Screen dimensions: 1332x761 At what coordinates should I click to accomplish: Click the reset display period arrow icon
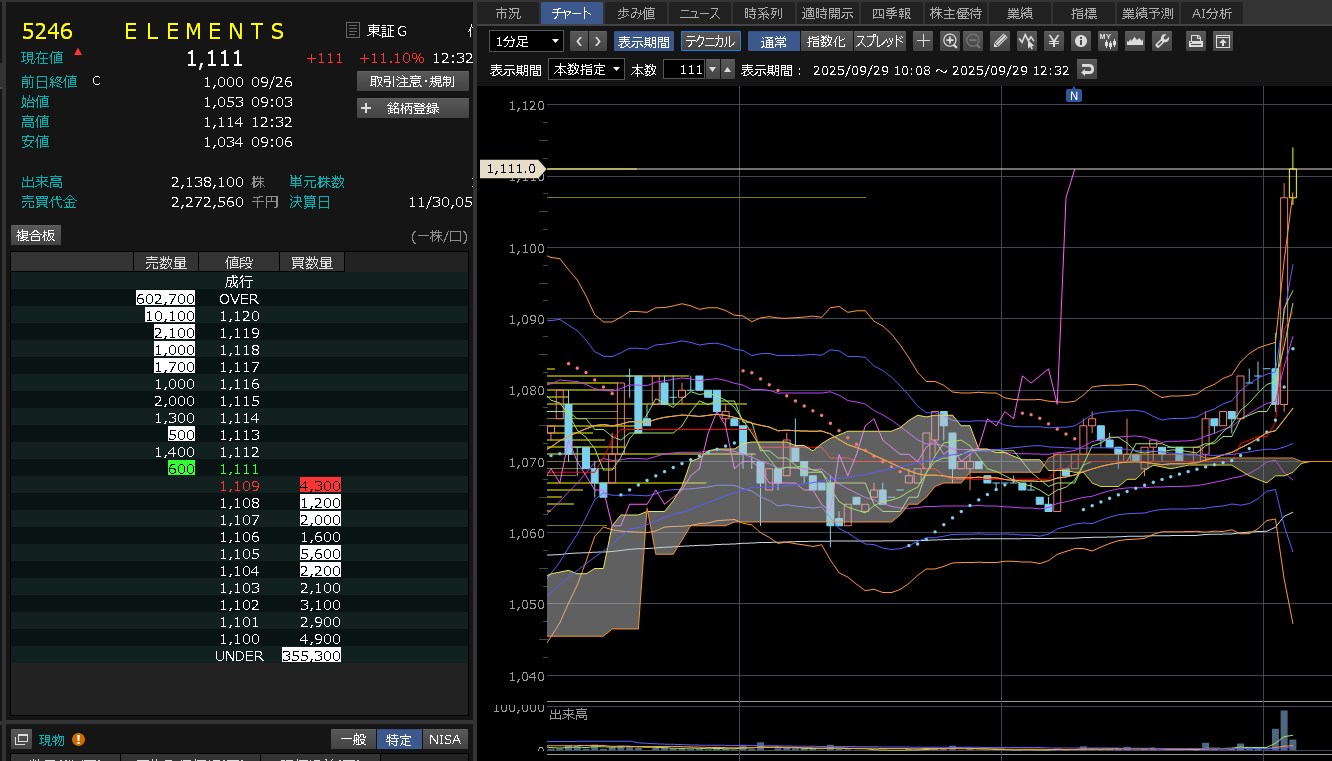(x=1087, y=69)
